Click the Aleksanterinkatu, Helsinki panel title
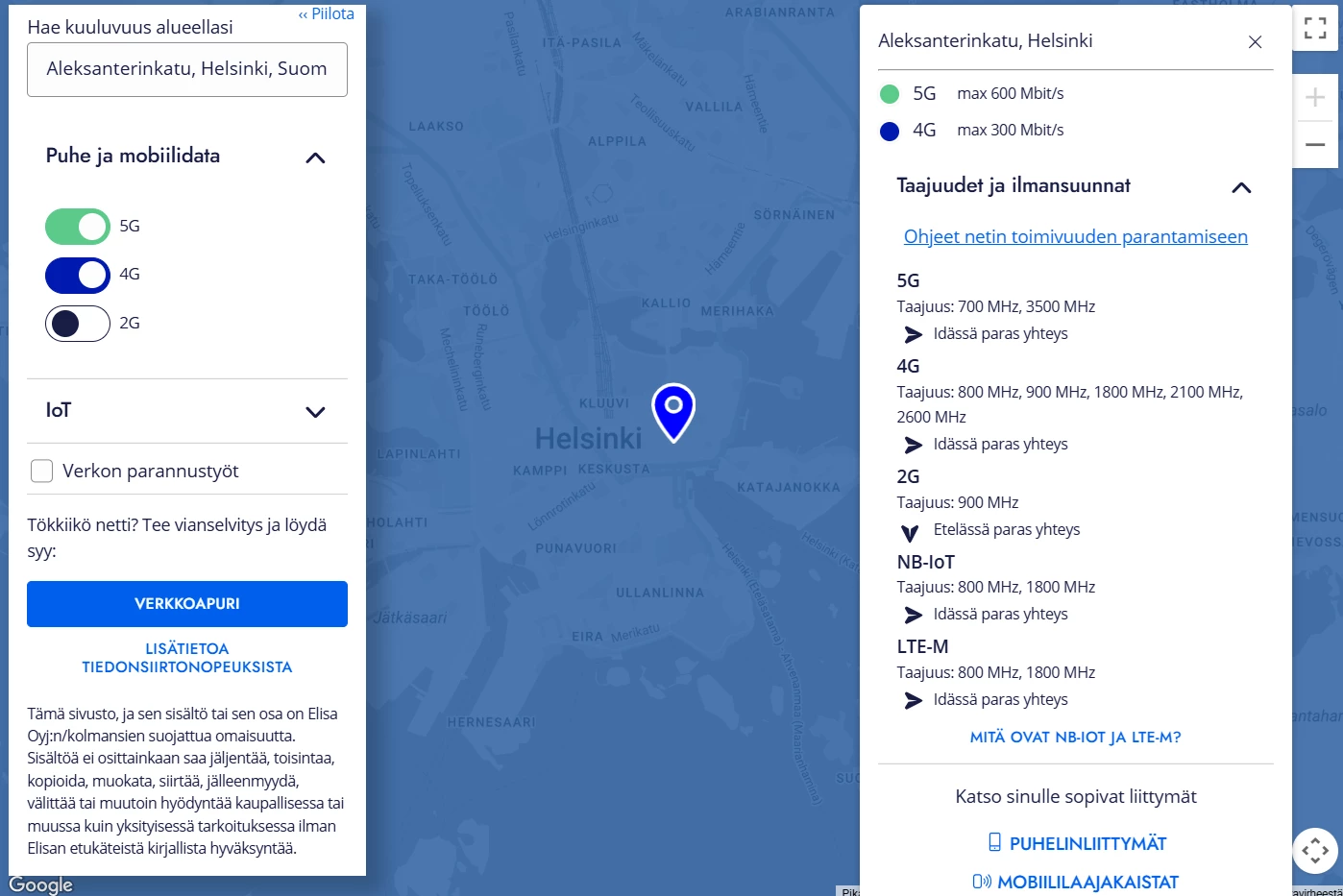This screenshot has height=896, width=1343. (986, 41)
